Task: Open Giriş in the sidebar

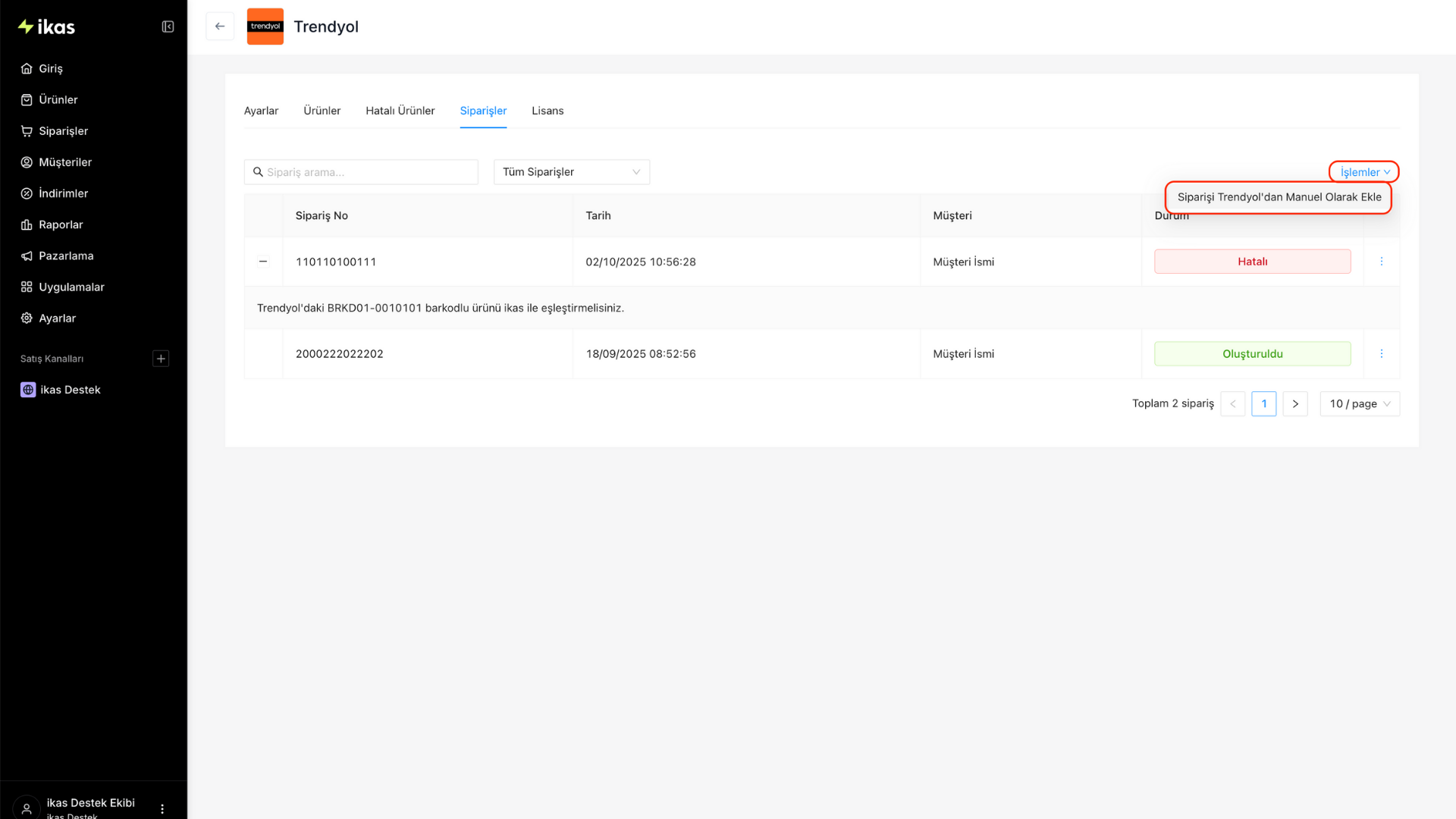Action: point(51,68)
